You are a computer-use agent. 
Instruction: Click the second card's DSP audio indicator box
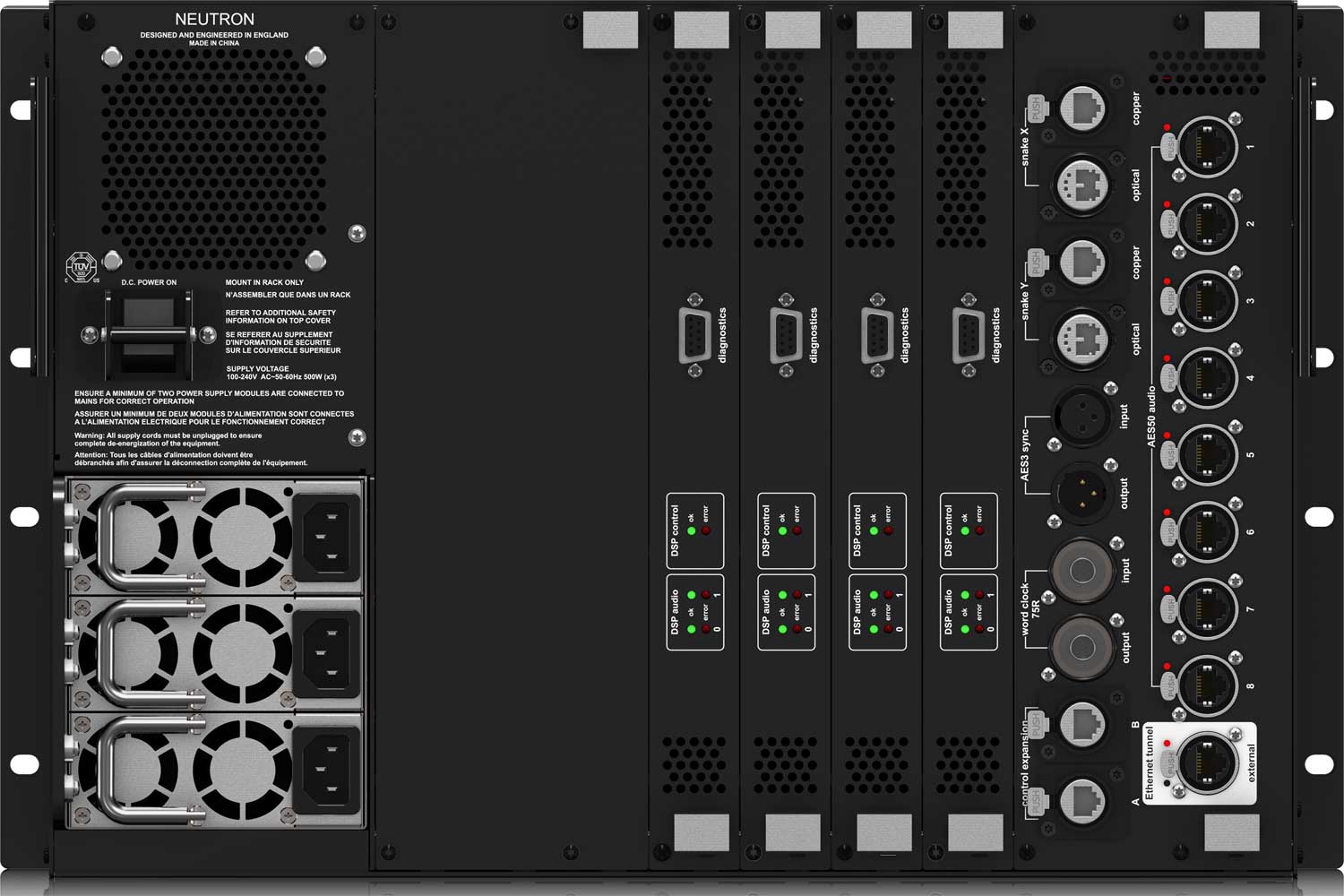point(786,612)
